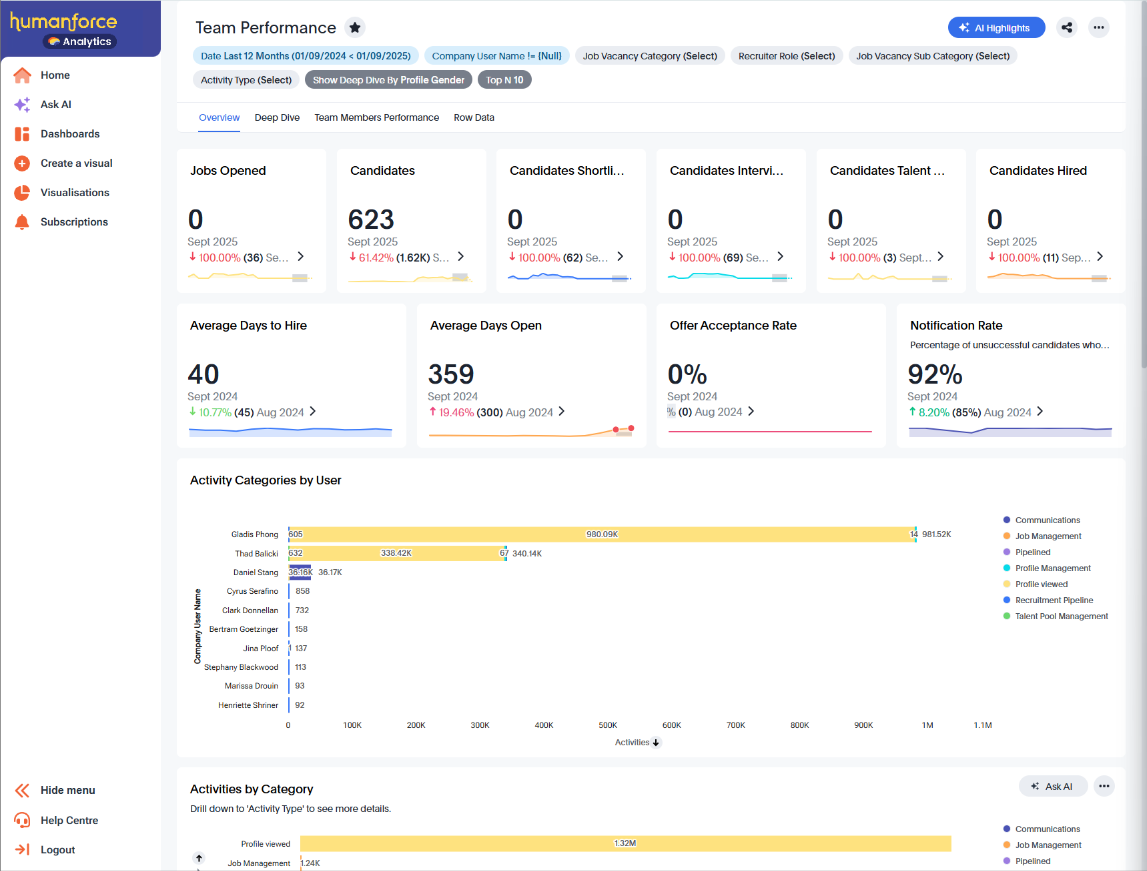1147x871 pixels.
Task: Click the AI Highlights button
Action: 996,28
